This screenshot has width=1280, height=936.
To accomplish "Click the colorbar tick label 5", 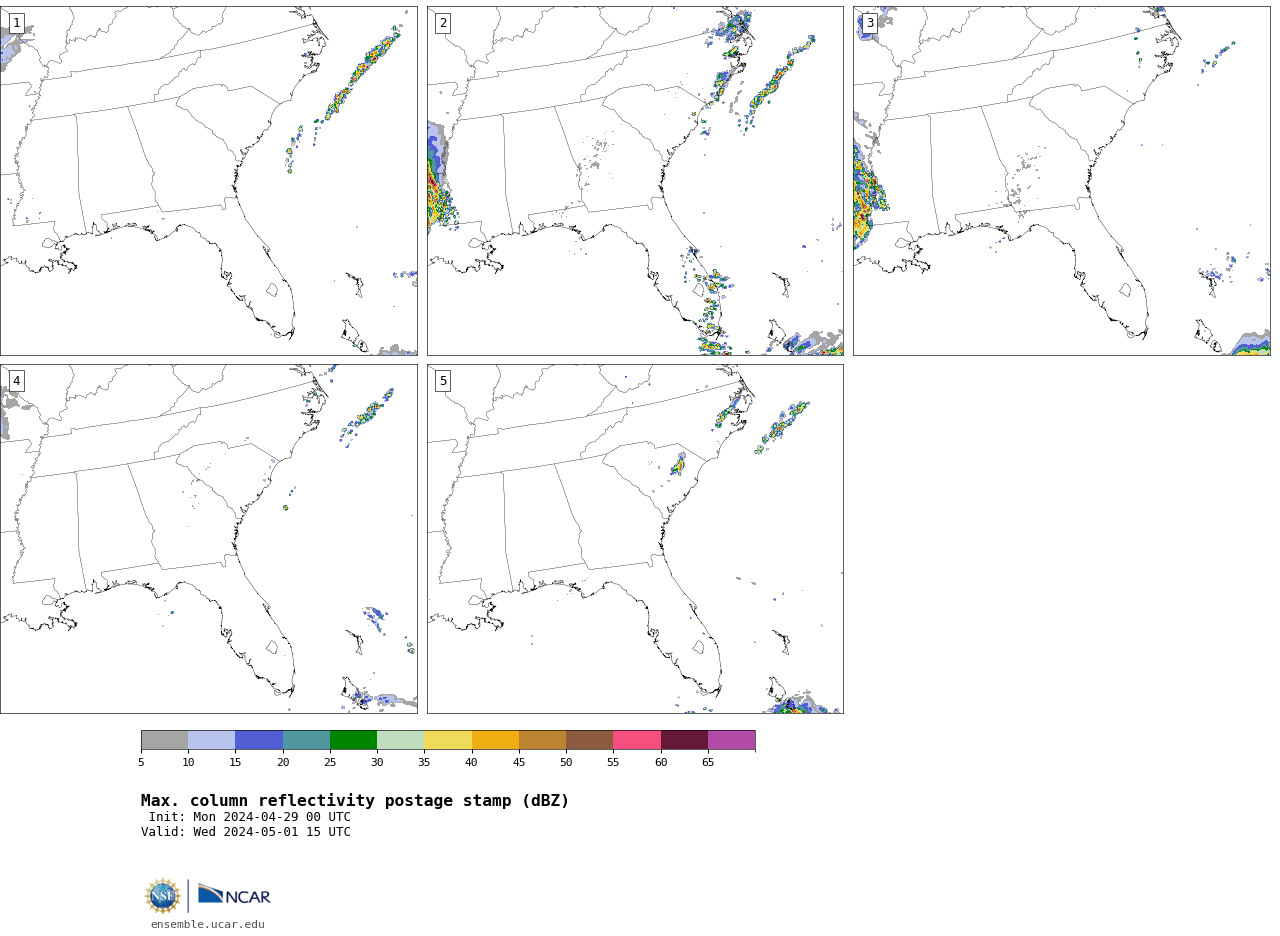I will click(x=141, y=763).
